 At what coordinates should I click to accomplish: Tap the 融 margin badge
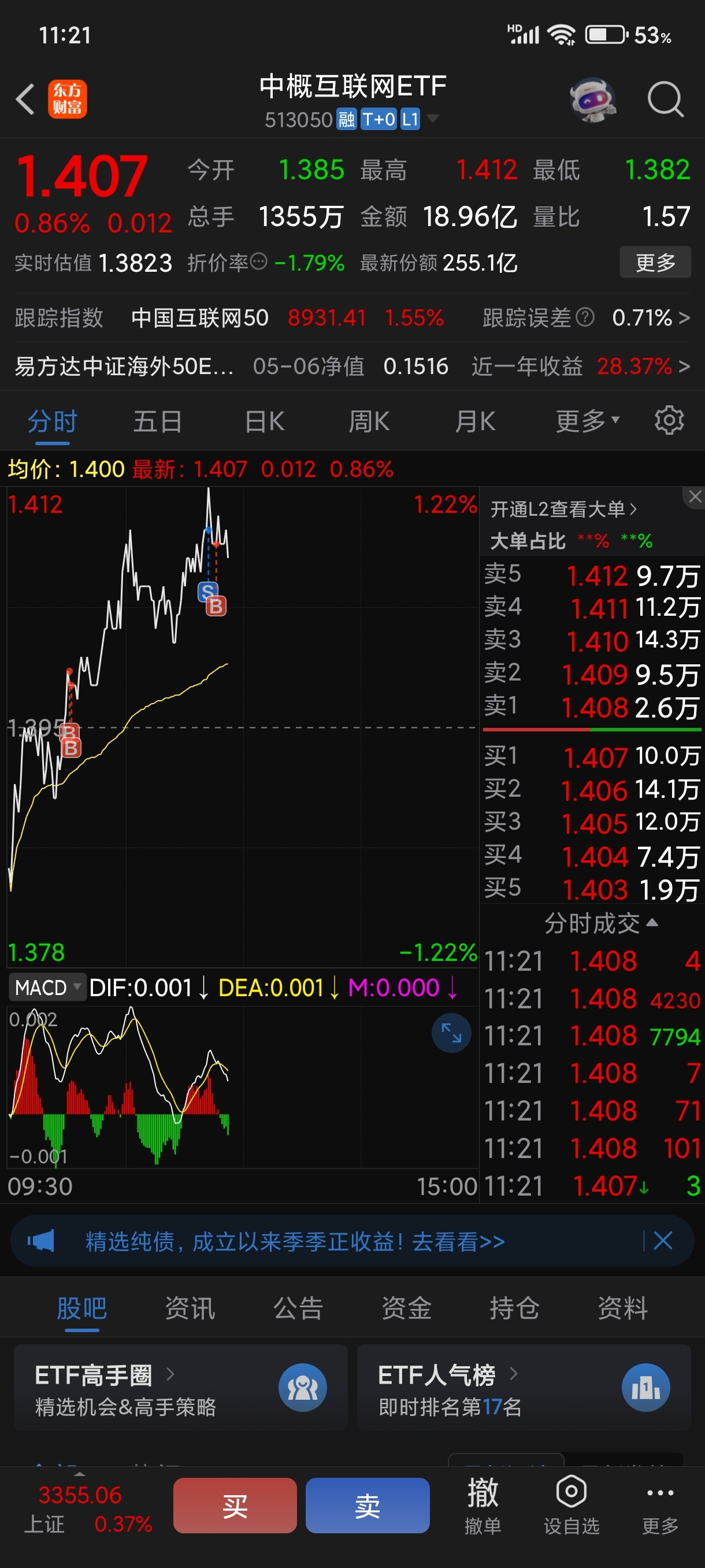coord(347,119)
